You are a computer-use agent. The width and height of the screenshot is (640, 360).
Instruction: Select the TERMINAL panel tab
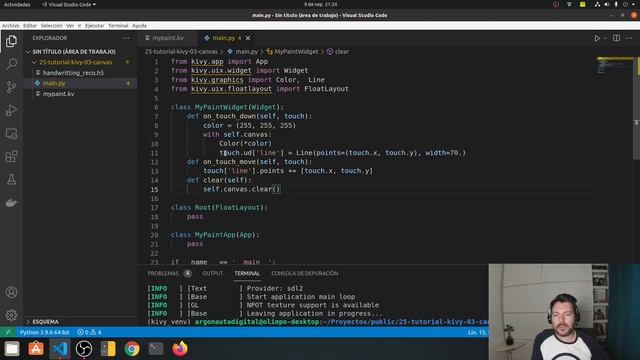pos(247,273)
